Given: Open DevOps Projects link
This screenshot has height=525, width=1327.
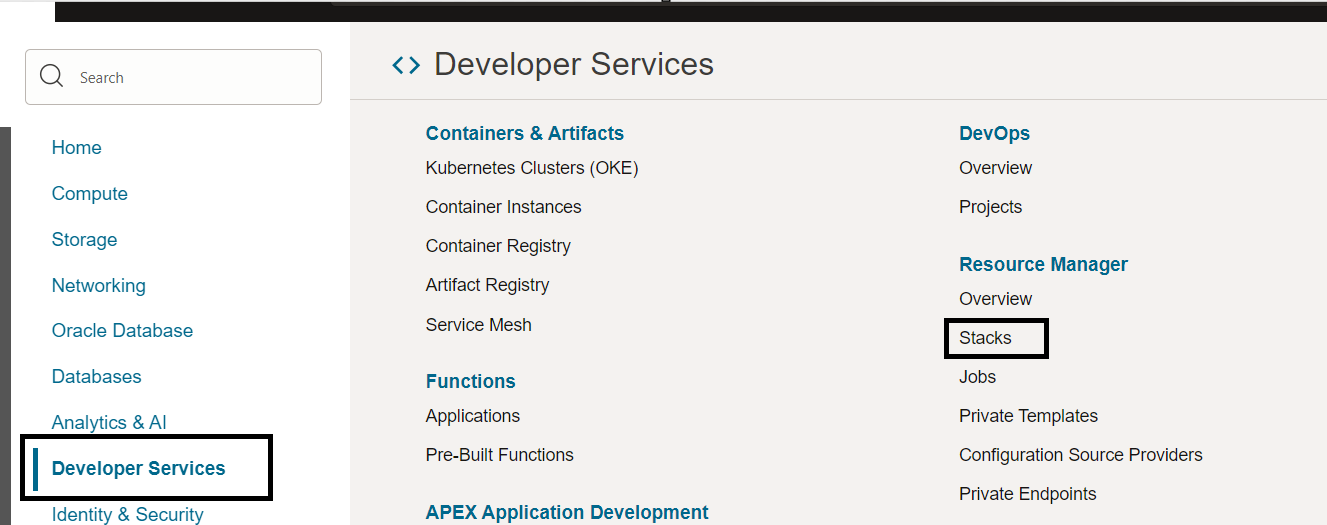Looking at the screenshot, I should (991, 207).
